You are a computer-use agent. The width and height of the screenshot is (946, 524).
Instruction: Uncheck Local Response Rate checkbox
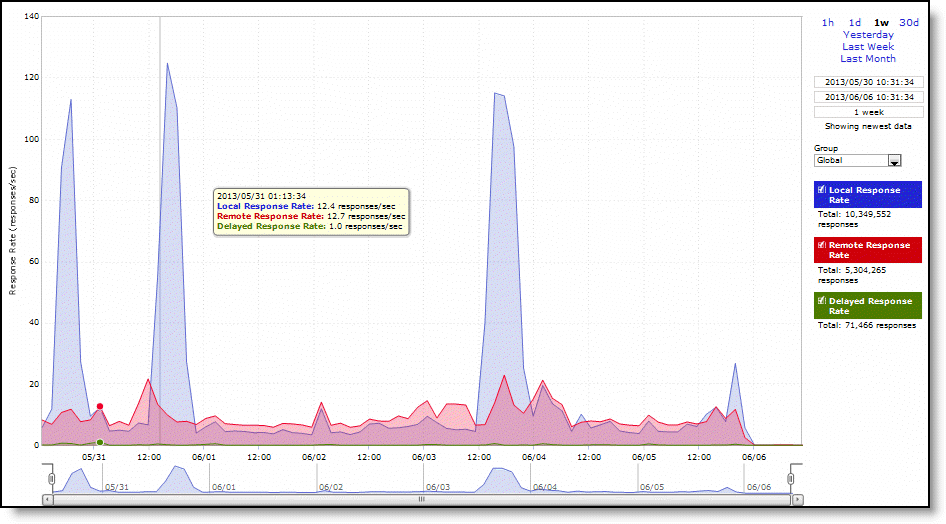pyautogui.click(x=822, y=190)
